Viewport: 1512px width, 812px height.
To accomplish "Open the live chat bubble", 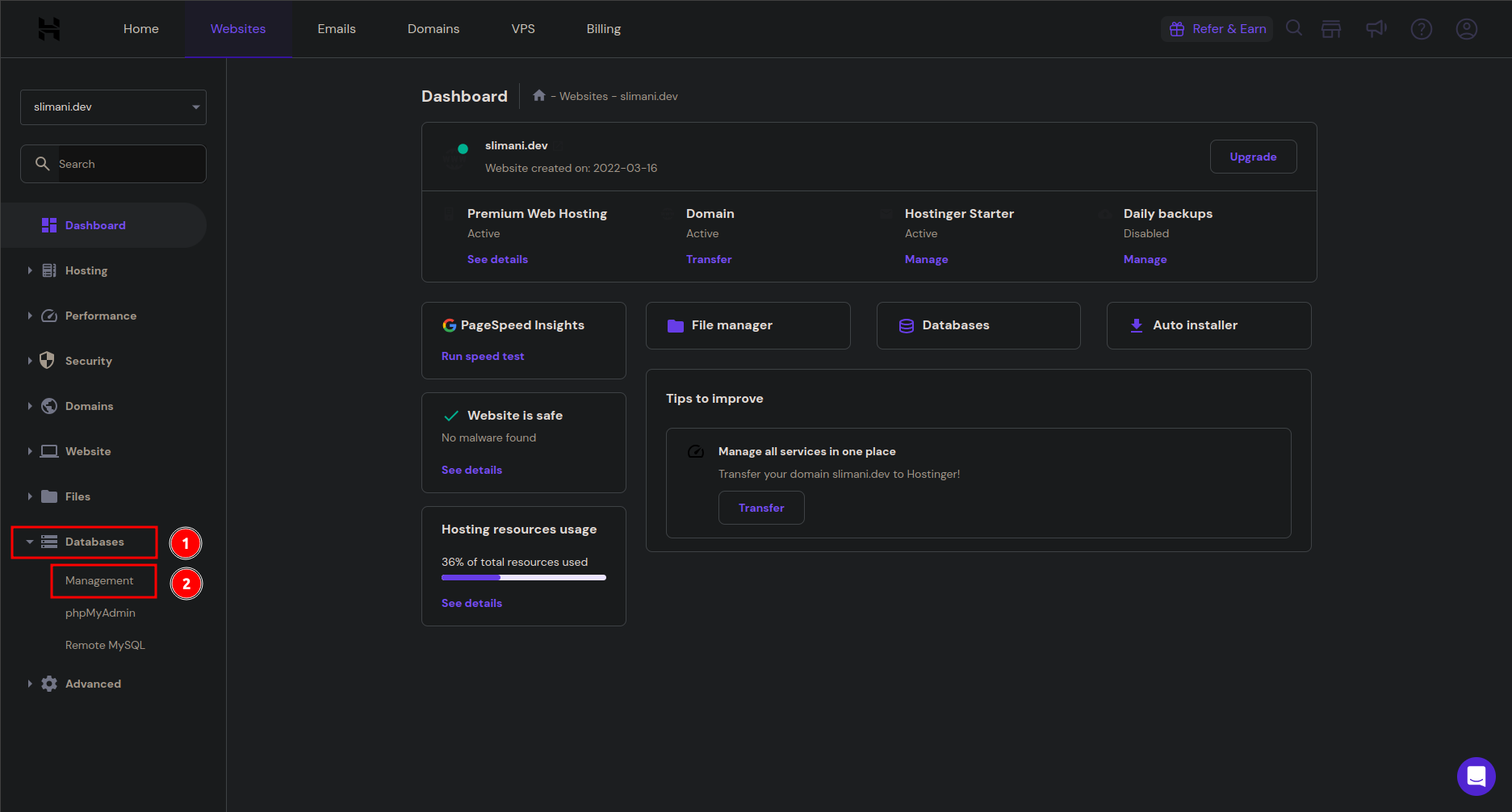I will pyautogui.click(x=1476, y=776).
